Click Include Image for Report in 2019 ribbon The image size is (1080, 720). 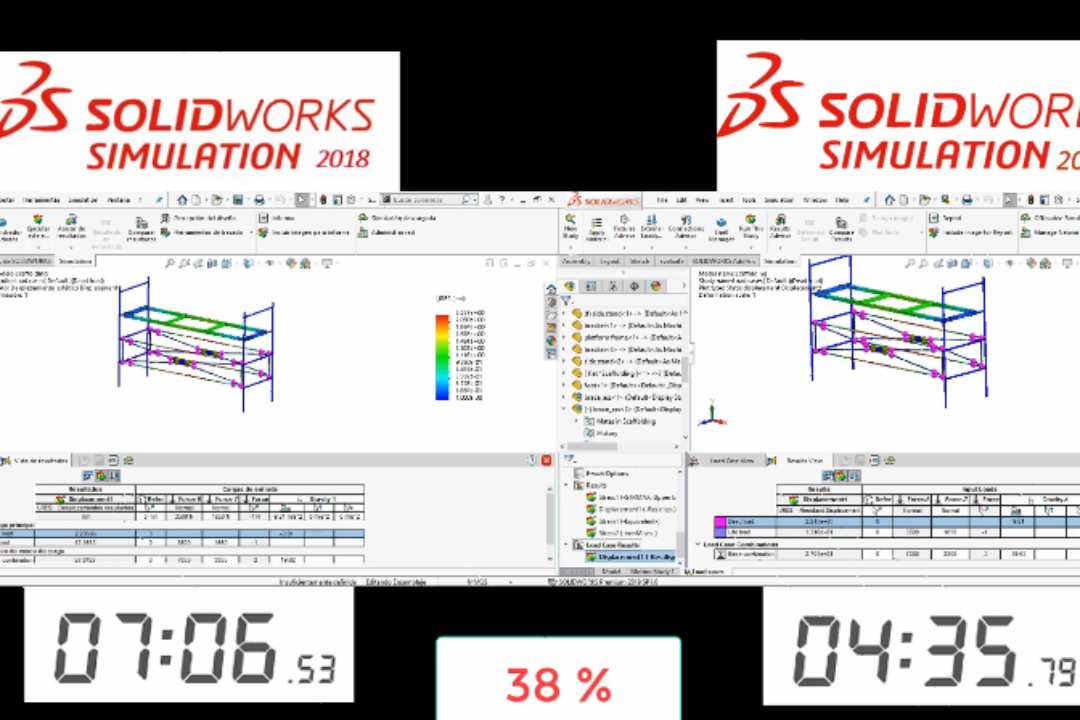(970, 233)
